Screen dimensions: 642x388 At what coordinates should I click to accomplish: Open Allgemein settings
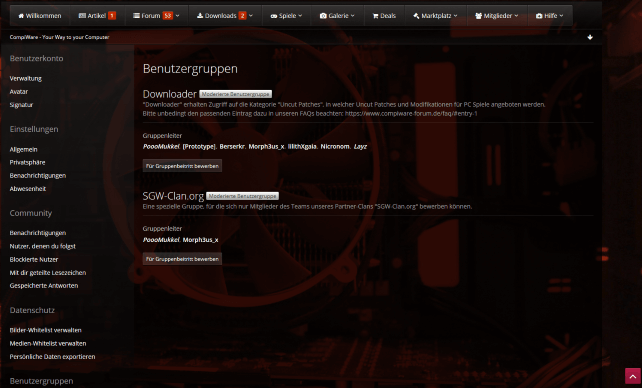click(x=23, y=149)
